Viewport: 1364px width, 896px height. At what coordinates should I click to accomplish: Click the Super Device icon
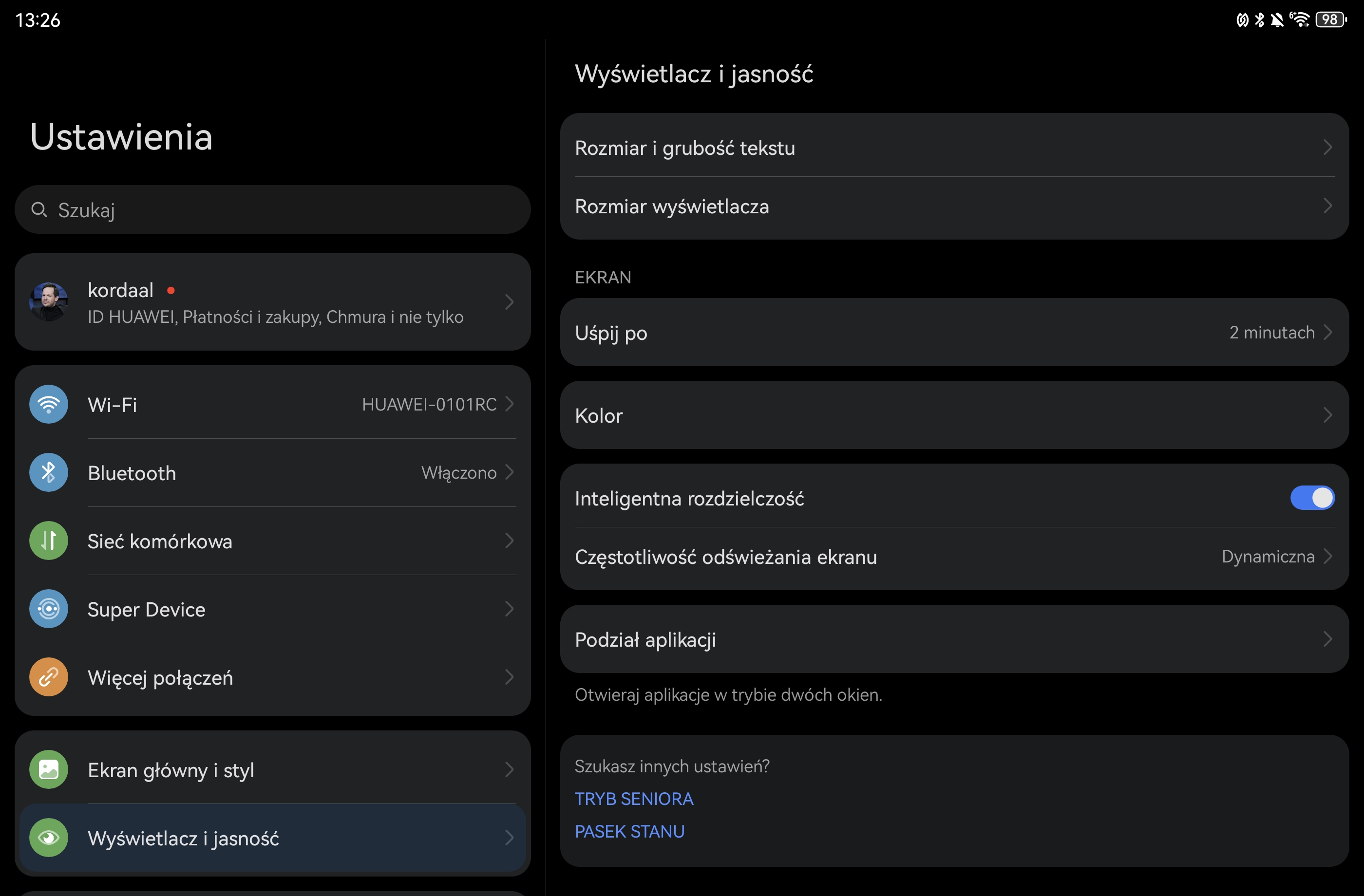pyautogui.click(x=49, y=609)
